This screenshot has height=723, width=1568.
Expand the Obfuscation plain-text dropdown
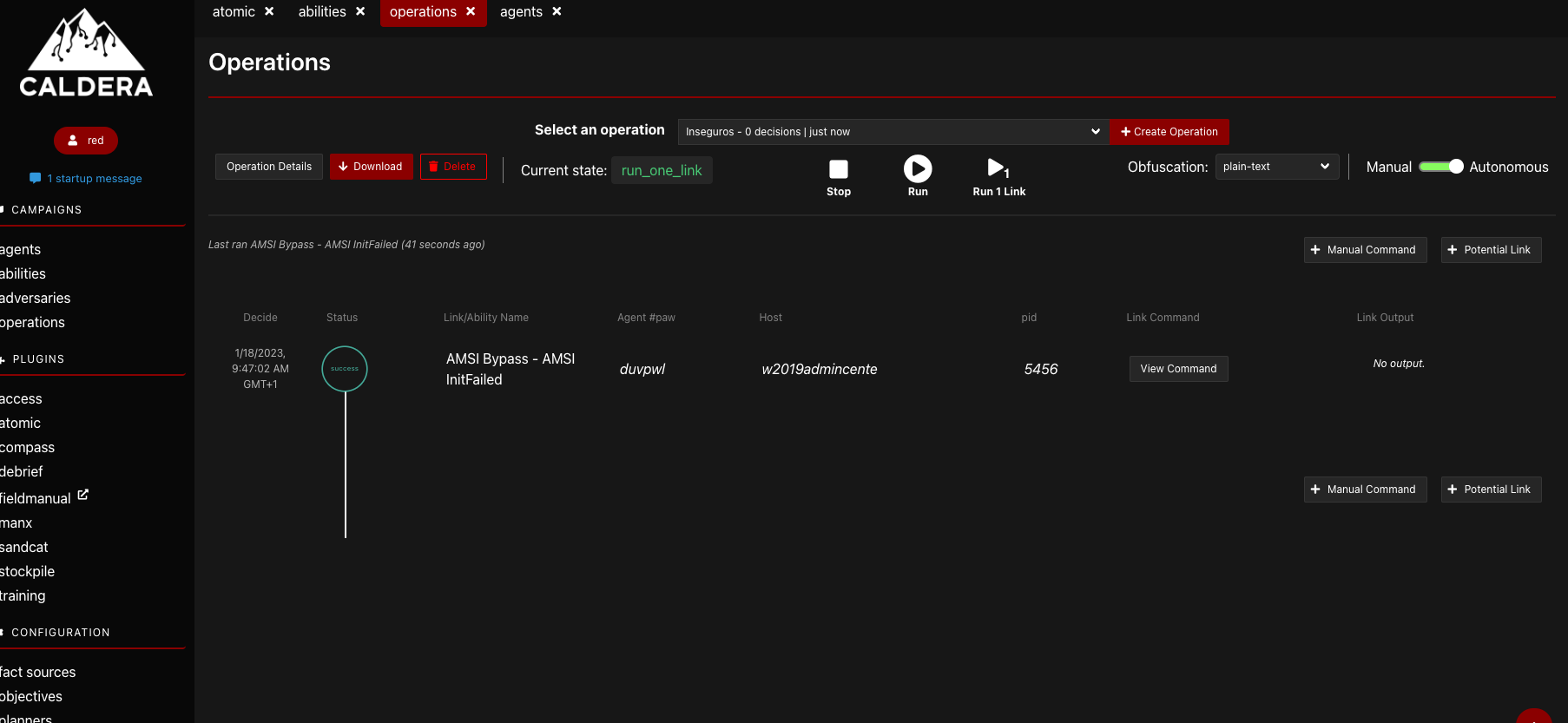click(x=1276, y=167)
